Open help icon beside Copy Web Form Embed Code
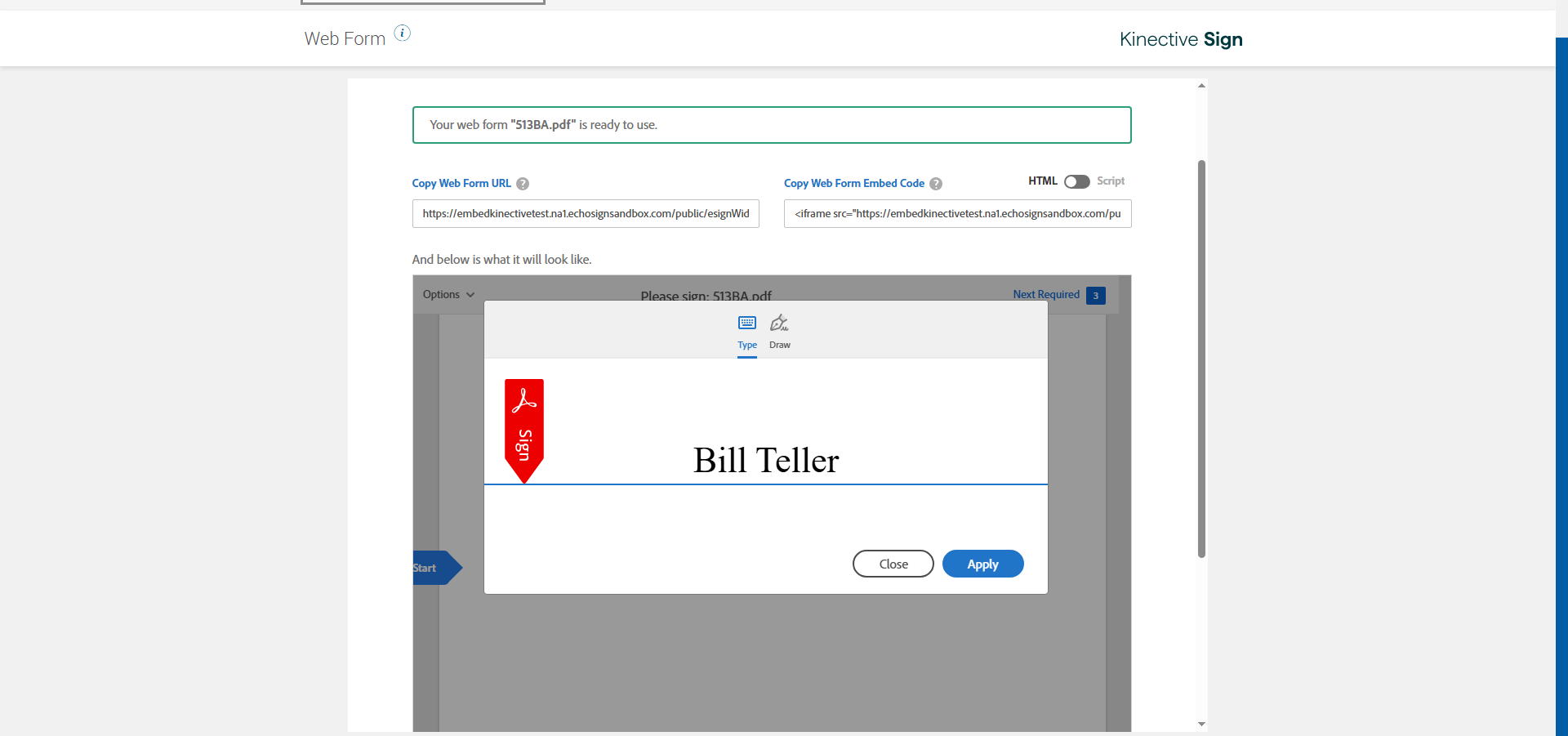 936,184
